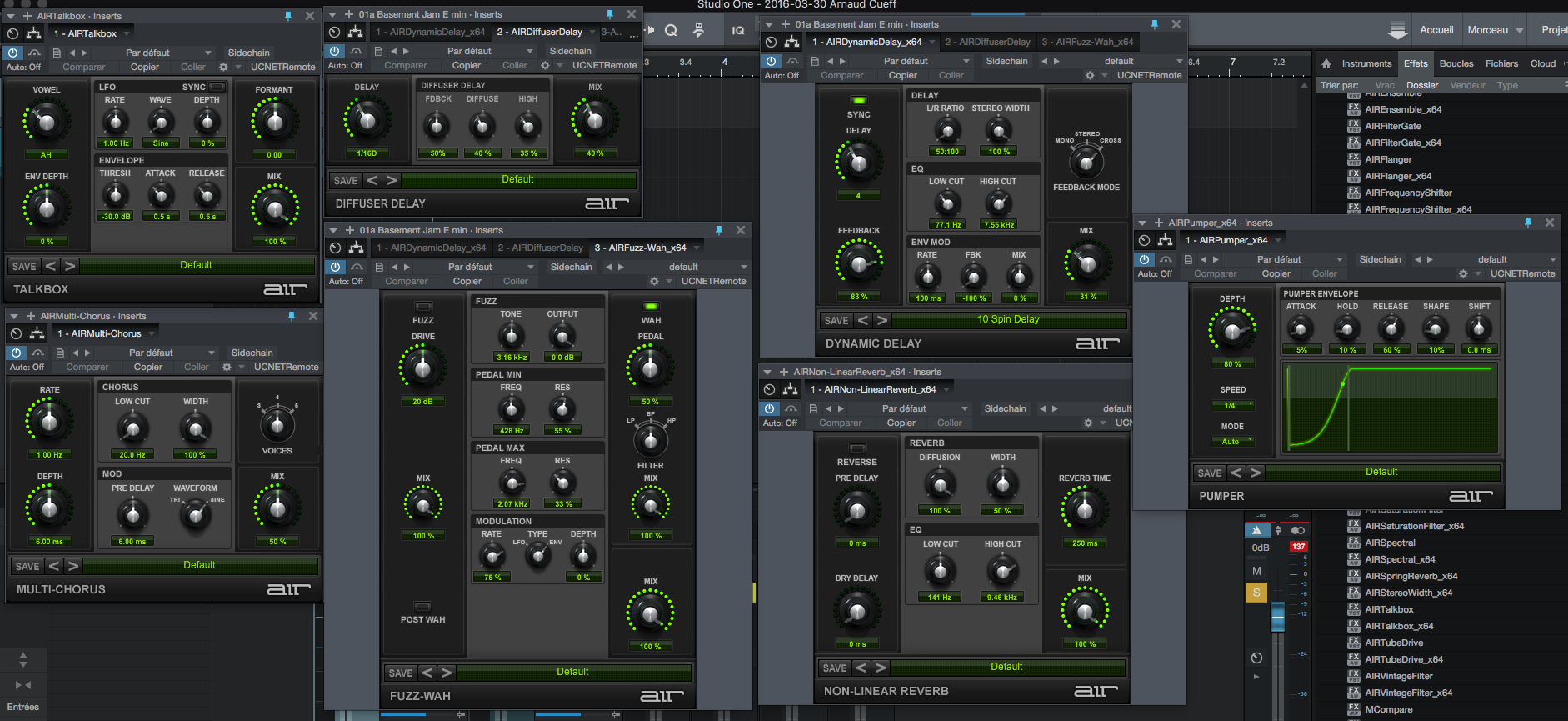Image resolution: width=1568 pixels, height=721 pixels.
Task: Adjust the Talkbox VOWEL knob
Action: pos(46,123)
